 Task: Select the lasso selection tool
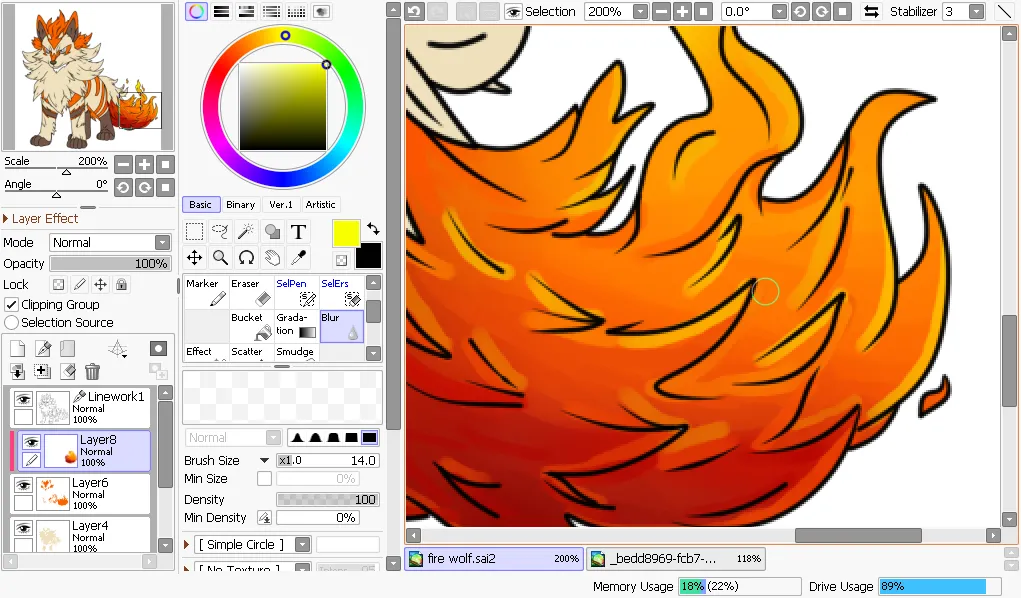point(220,232)
